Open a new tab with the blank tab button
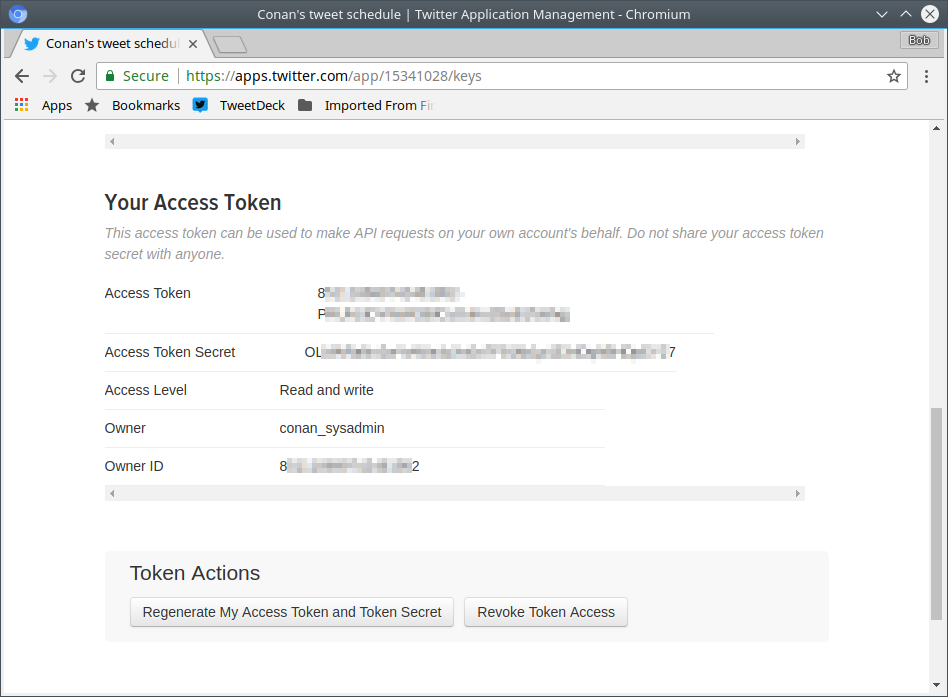This screenshot has width=948, height=697. point(230,44)
